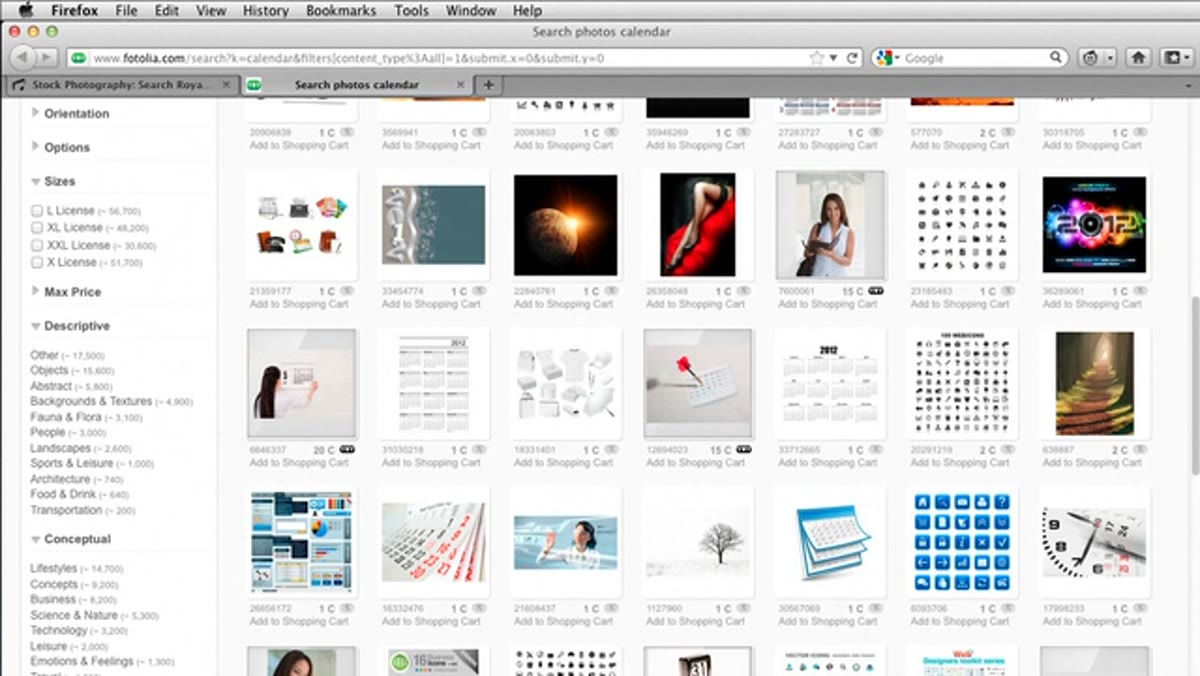Close the Search photos calendar tab
The height and width of the screenshot is (676, 1200).
(460, 85)
